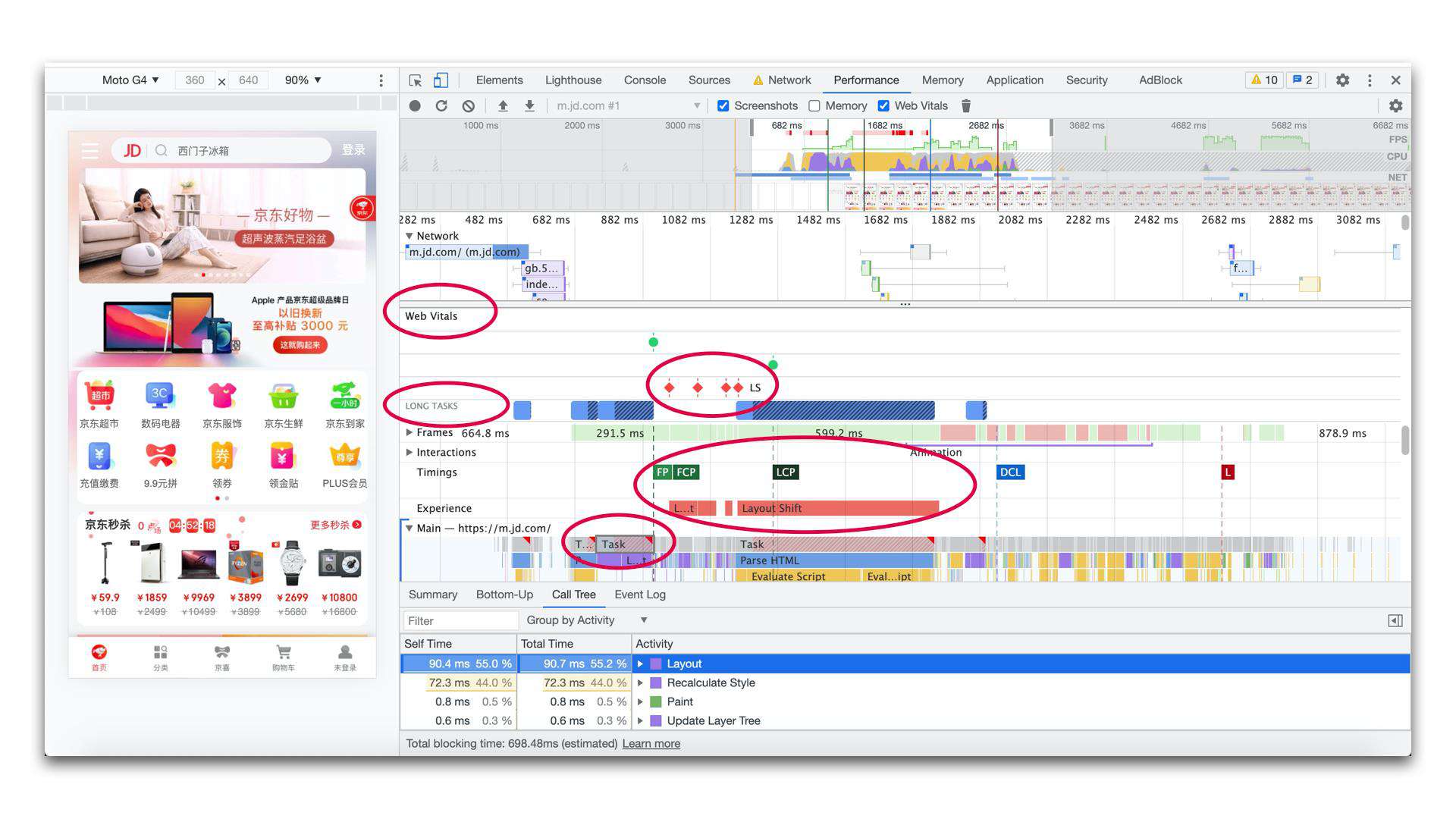This screenshot has width=1456, height=819.
Task: Switch to the Bottom-Up tab
Action: 504,595
